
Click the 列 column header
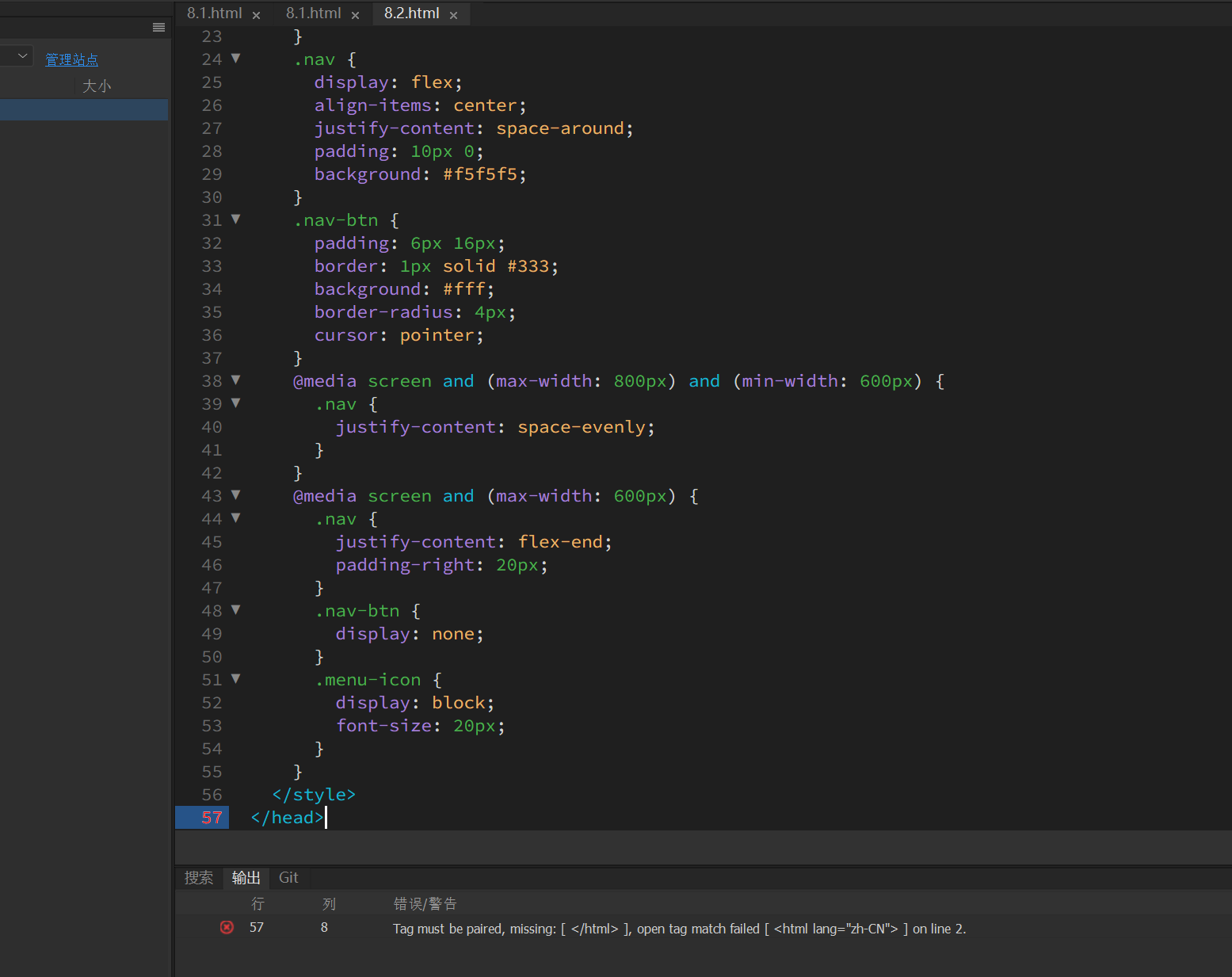[x=329, y=904]
